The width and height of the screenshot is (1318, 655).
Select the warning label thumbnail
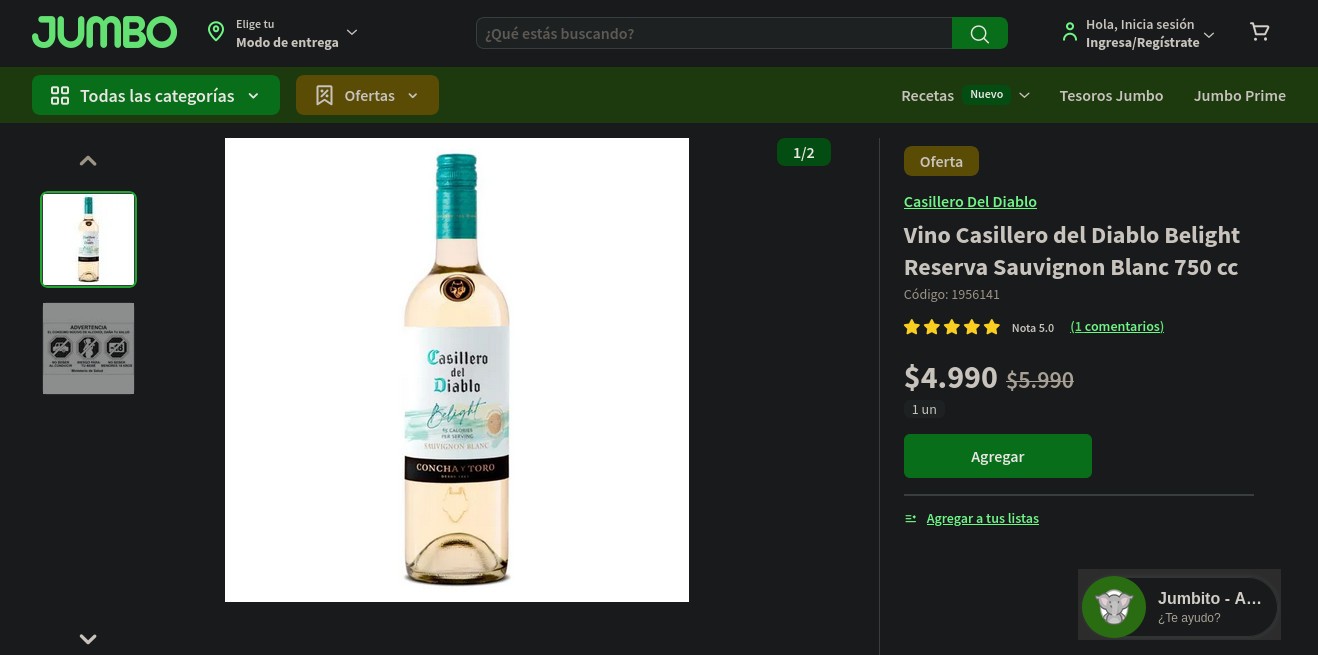point(88,348)
